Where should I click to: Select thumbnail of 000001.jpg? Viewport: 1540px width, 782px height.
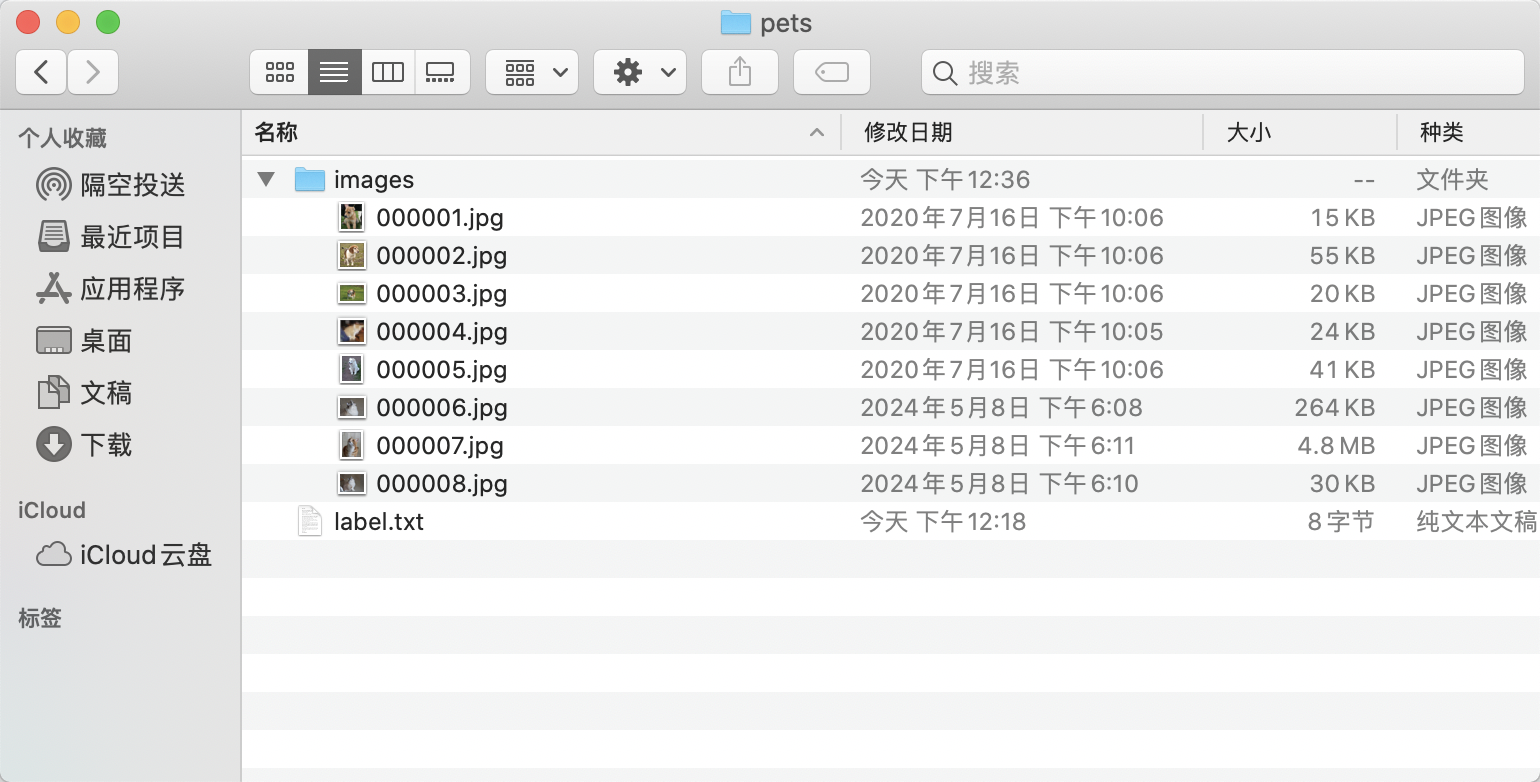coord(352,217)
